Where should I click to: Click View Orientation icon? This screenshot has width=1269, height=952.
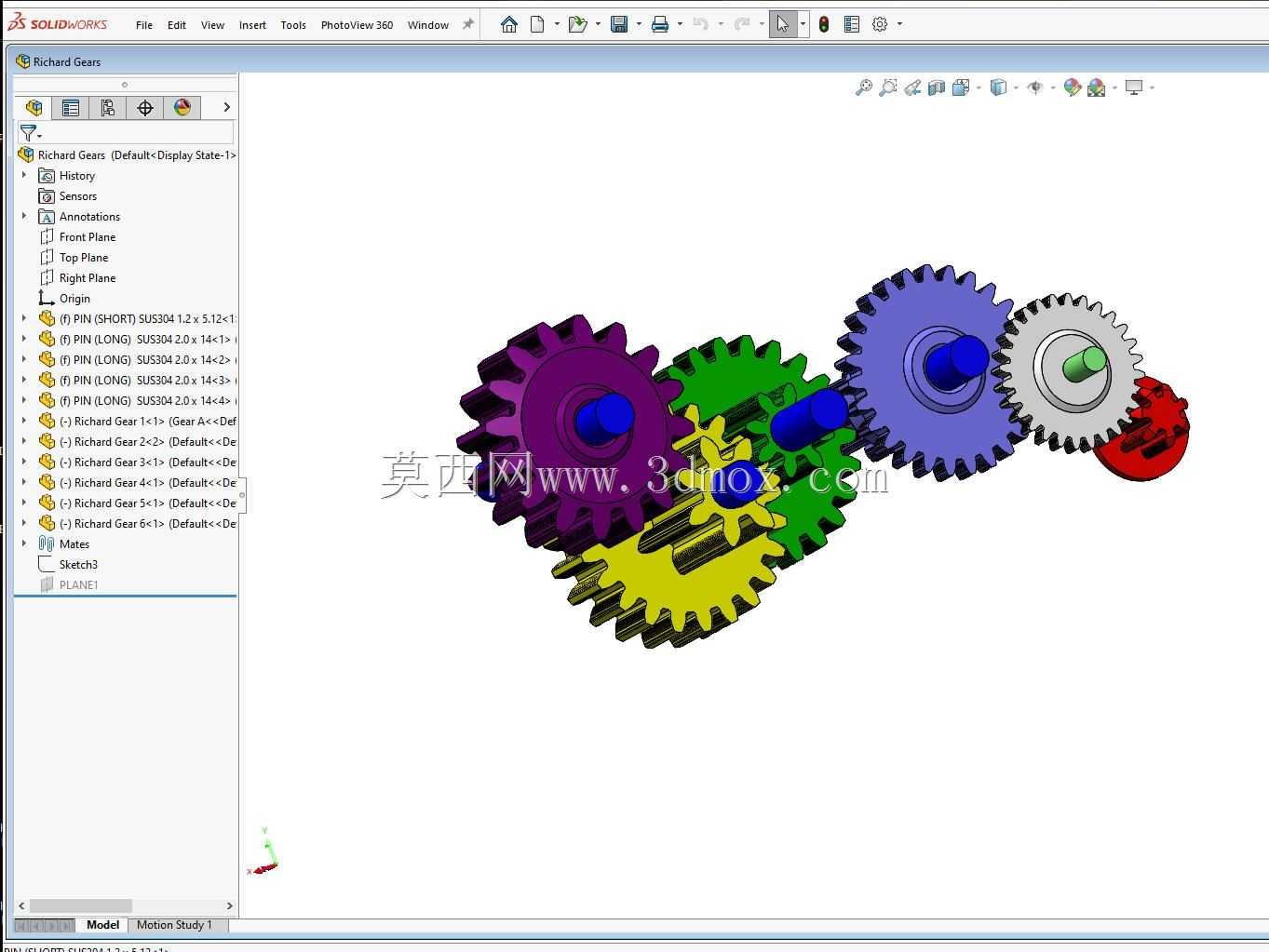tap(961, 87)
